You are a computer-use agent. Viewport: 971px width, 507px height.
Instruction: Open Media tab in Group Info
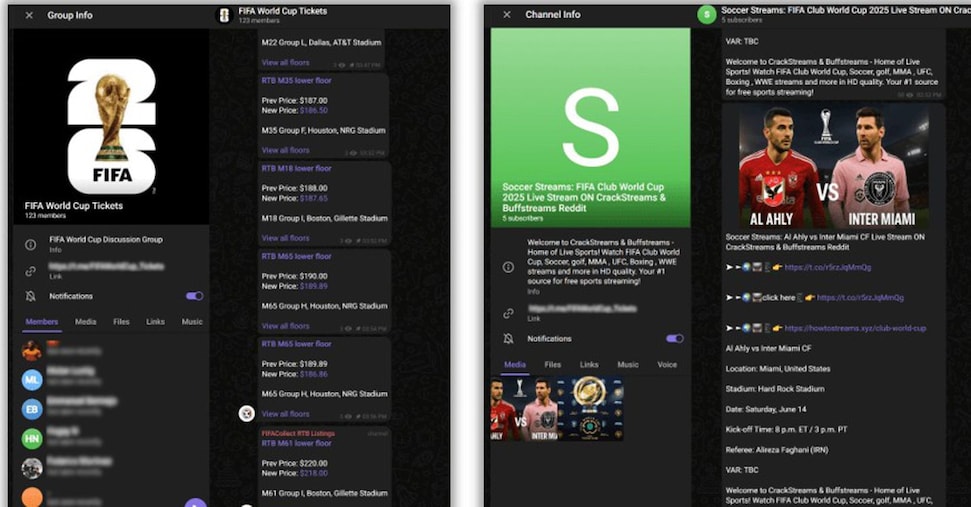85,322
